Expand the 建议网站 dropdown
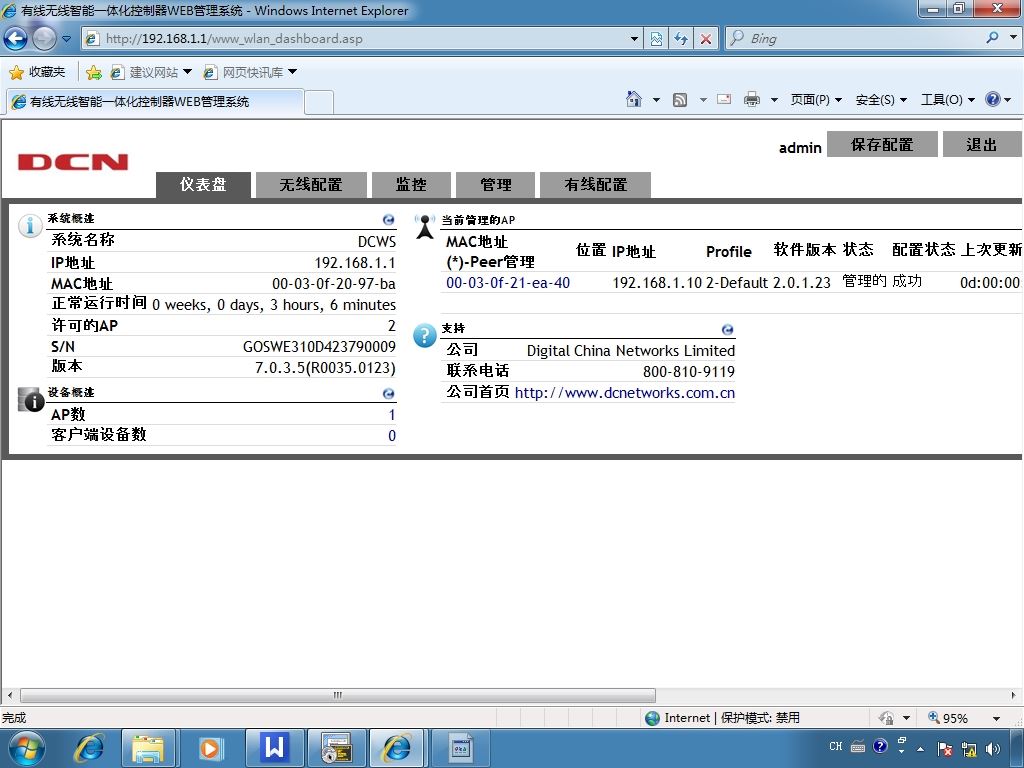The width and height of the screenshot is (1024, 768). coord(187,72)
